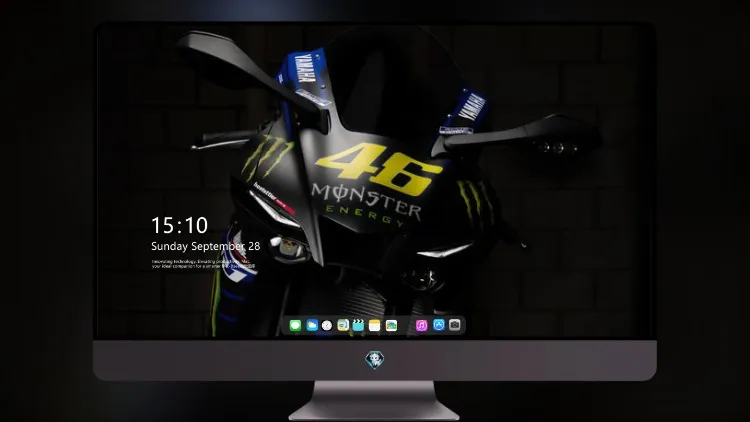
Task: Click the Sunday September 28 date text
Action: click(206, 246)
